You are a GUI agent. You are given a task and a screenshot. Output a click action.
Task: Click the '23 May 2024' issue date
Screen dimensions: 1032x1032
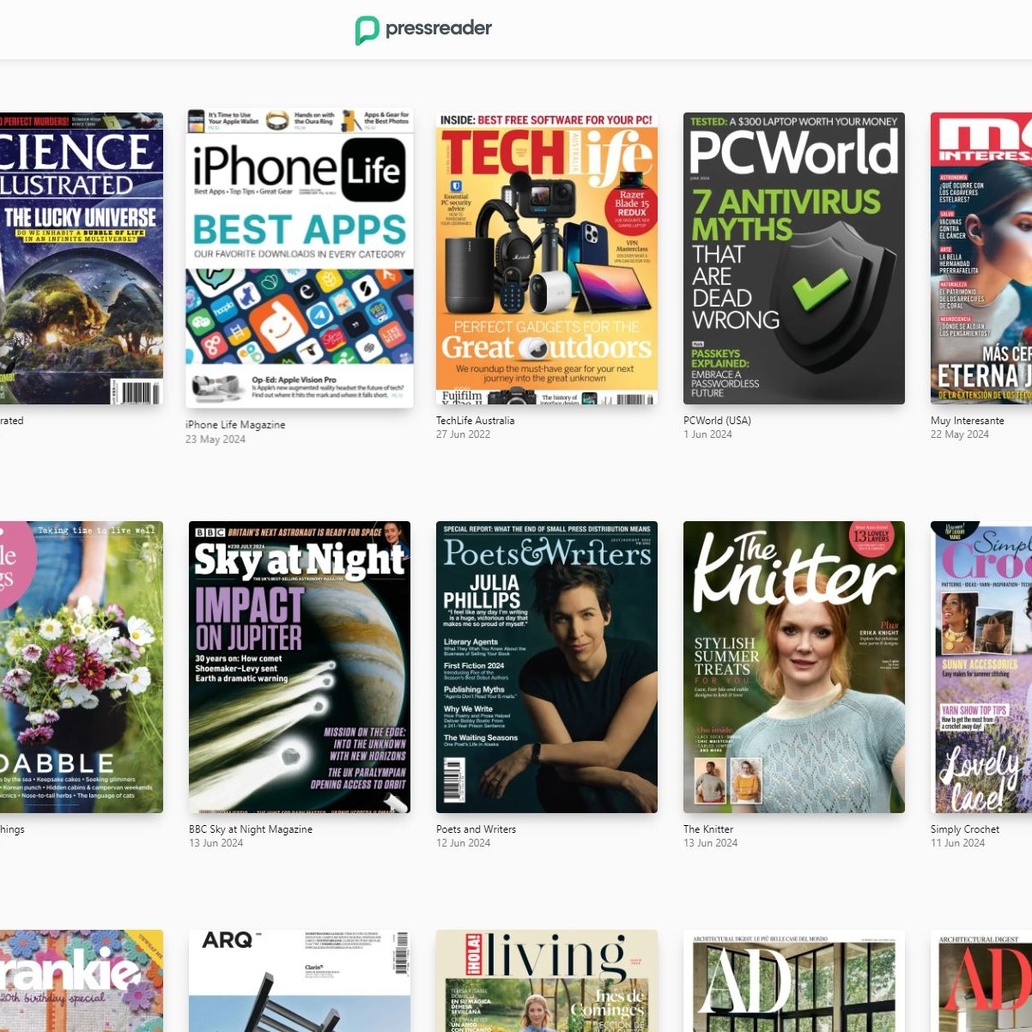pos(215,439)
